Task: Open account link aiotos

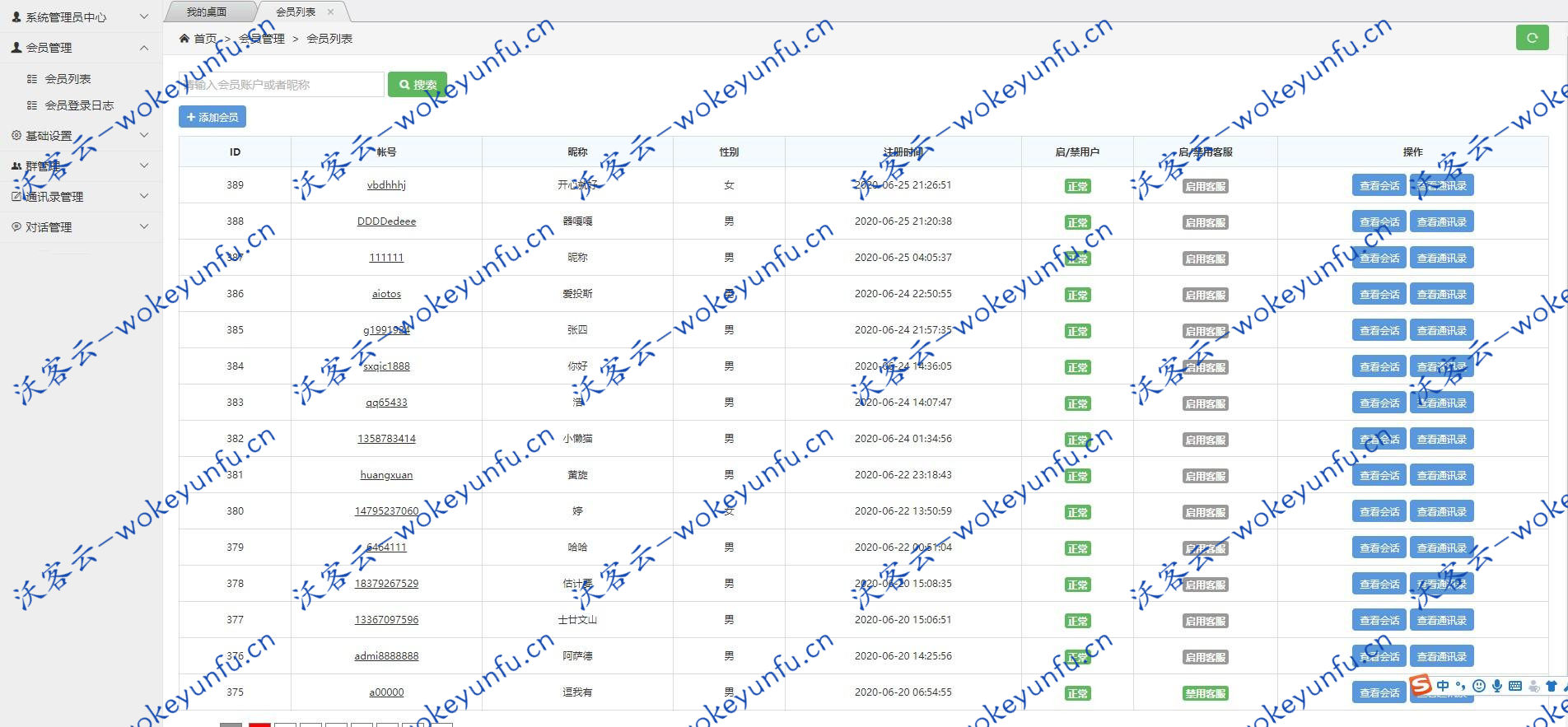Action: coord(386,294)
